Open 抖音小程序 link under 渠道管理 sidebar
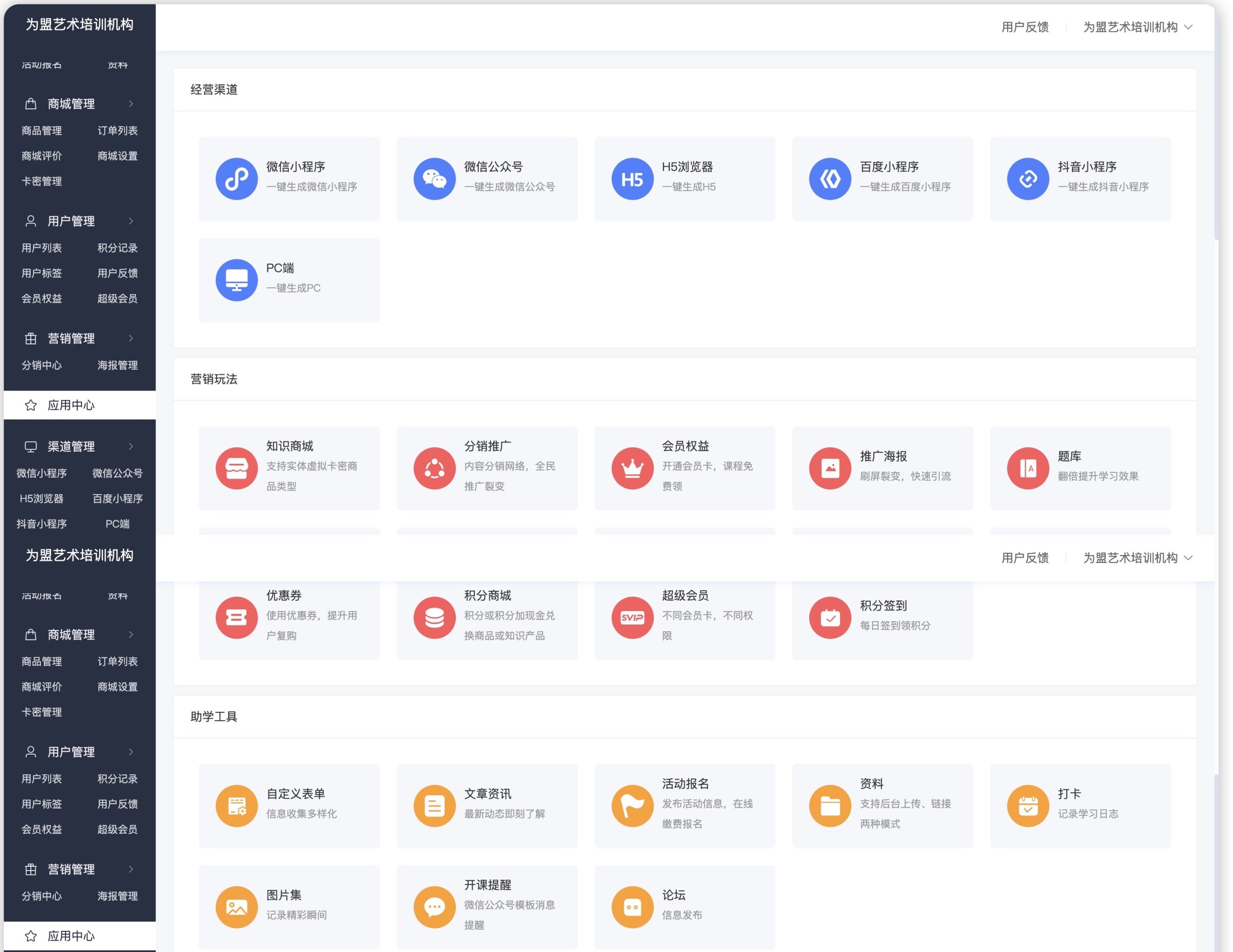Screen dimensions: 1233x952 pos(42,524)
